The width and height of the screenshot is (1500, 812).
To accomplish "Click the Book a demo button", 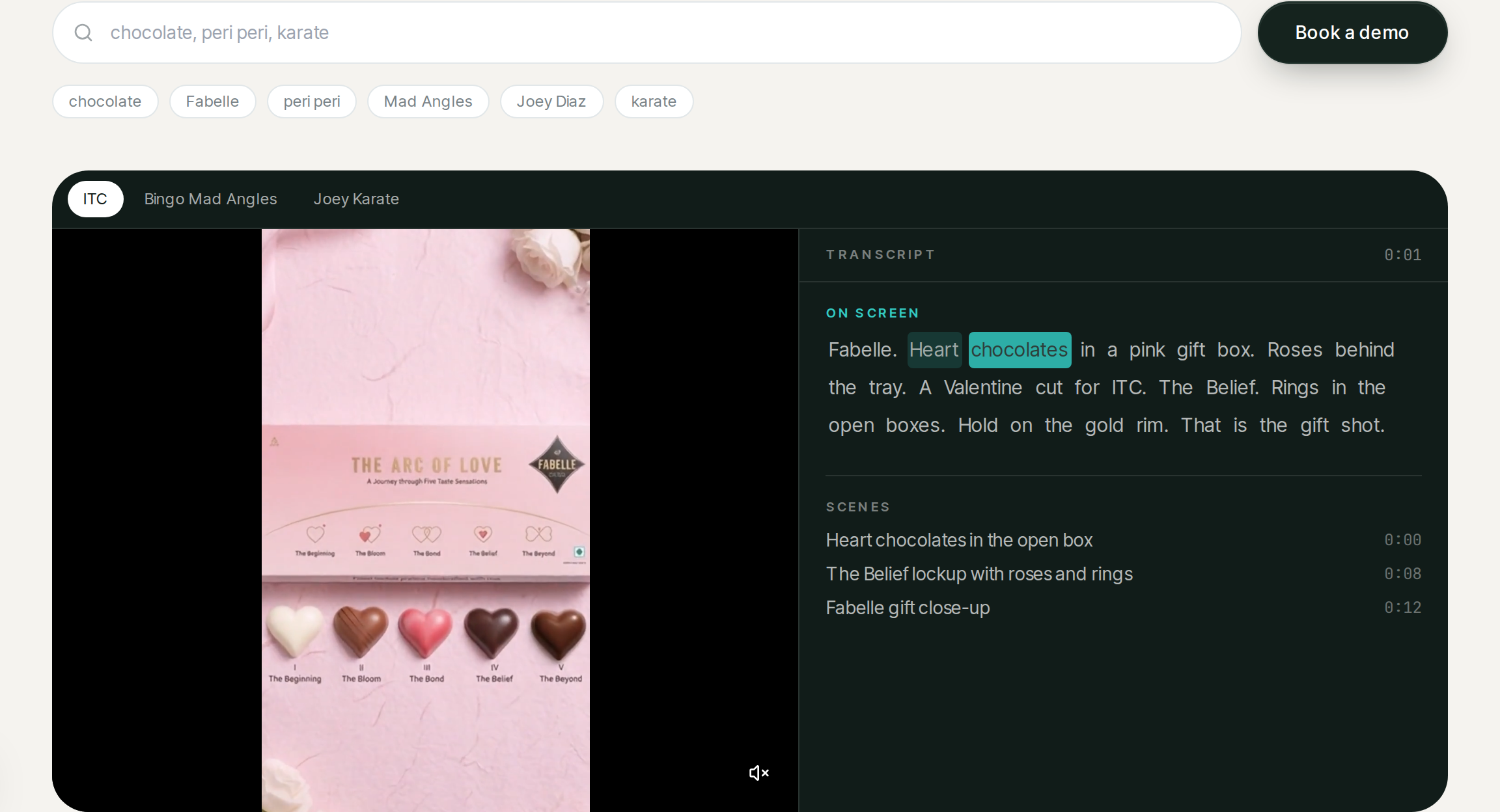I will [x=1352, y=33].
